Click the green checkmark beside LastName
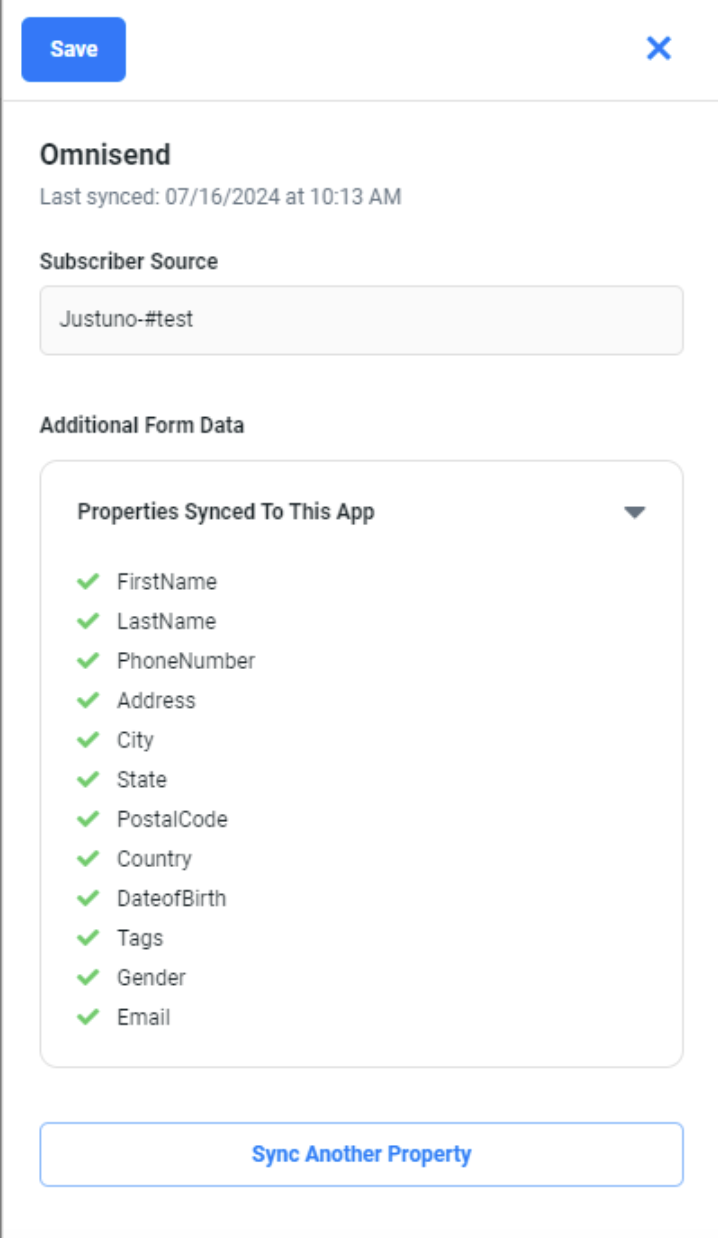This screenshot has height=1238, width=718. click(x=88, y=621)
